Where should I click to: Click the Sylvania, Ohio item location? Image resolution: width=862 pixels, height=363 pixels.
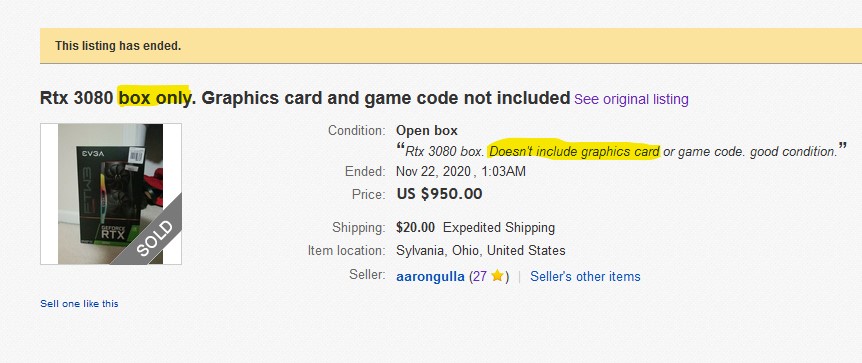point(480,251)
